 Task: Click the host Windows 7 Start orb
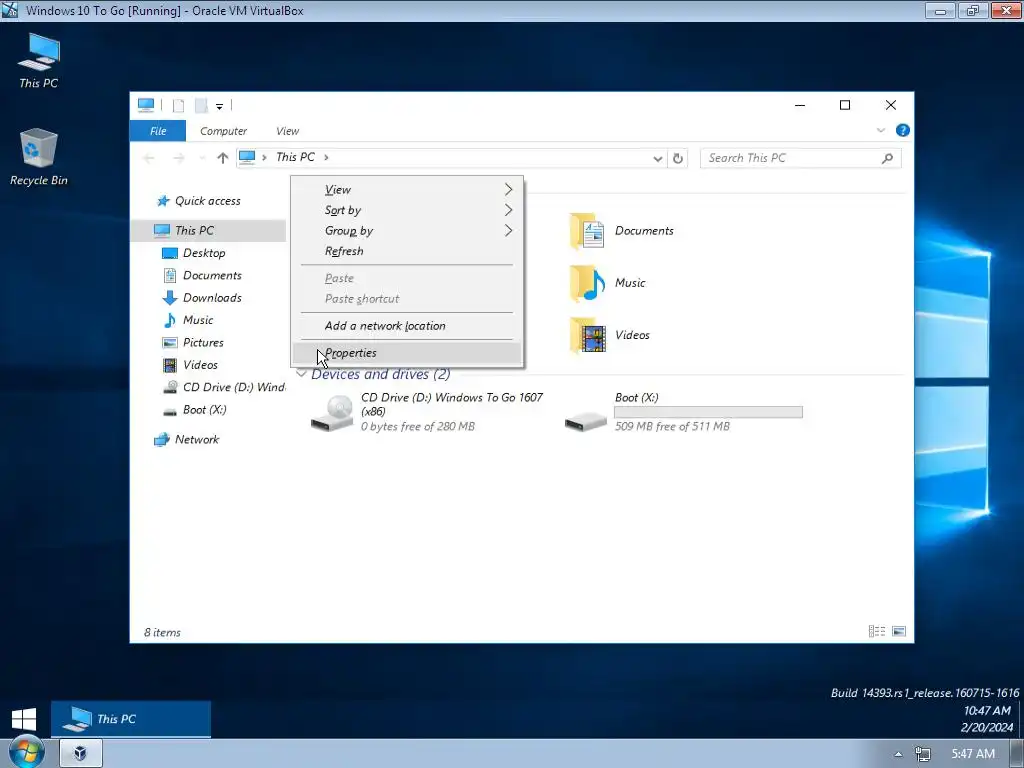[x=25, y=752]
